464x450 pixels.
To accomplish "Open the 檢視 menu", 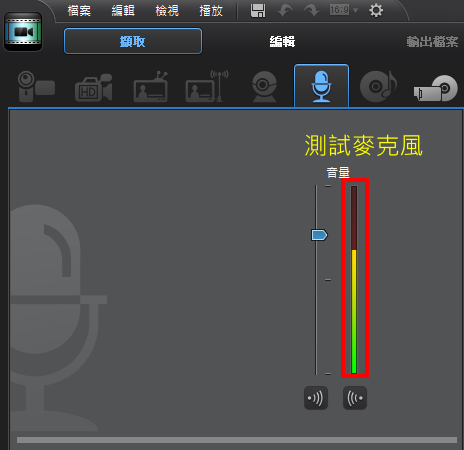I will pos(167,11).
